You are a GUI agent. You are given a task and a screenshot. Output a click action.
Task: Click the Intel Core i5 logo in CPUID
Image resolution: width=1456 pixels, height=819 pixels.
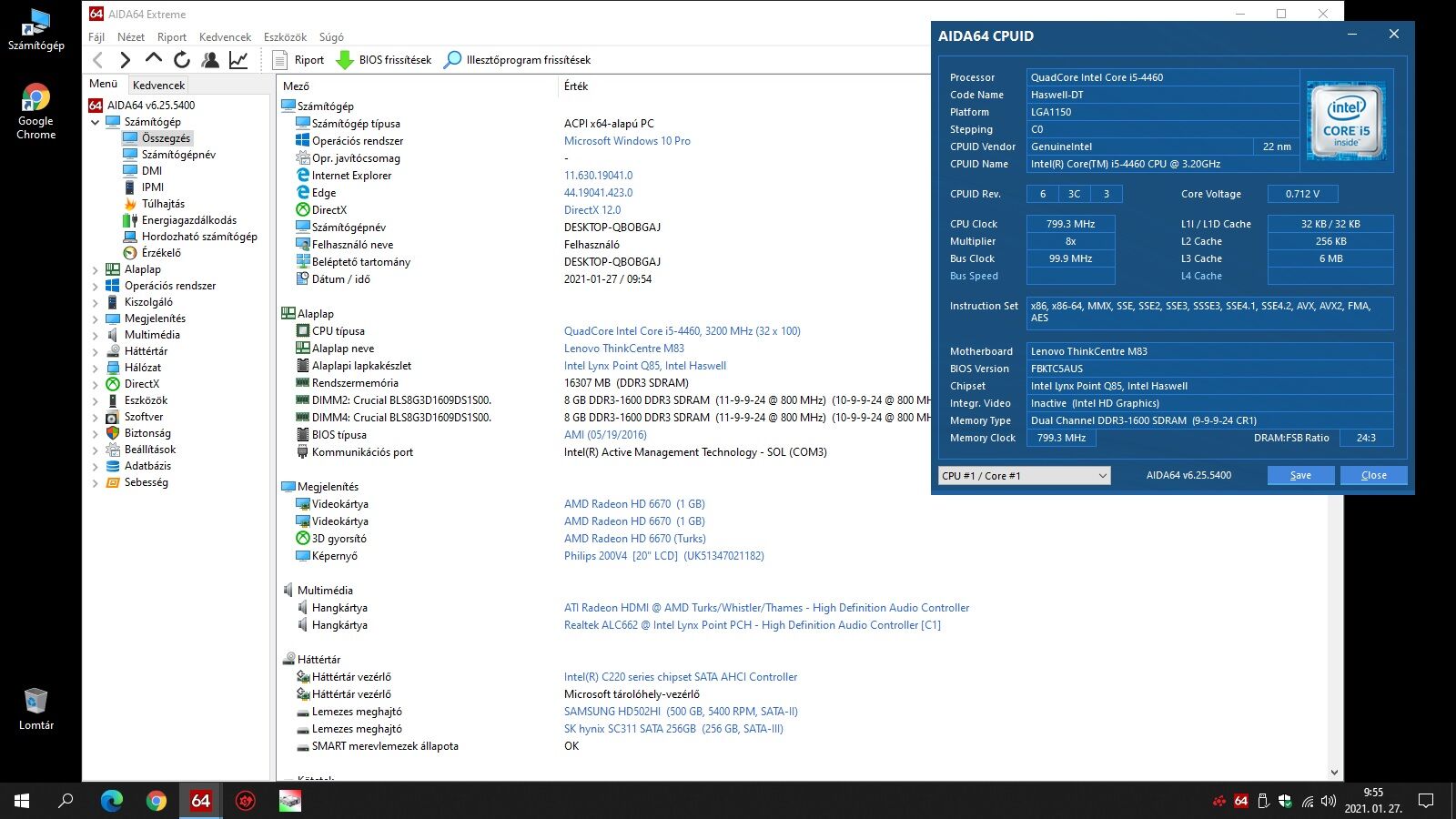click(1346, 121)
